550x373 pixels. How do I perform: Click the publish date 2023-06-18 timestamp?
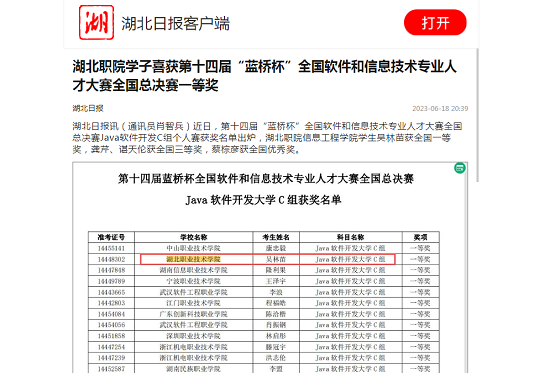tap(440, 108)
